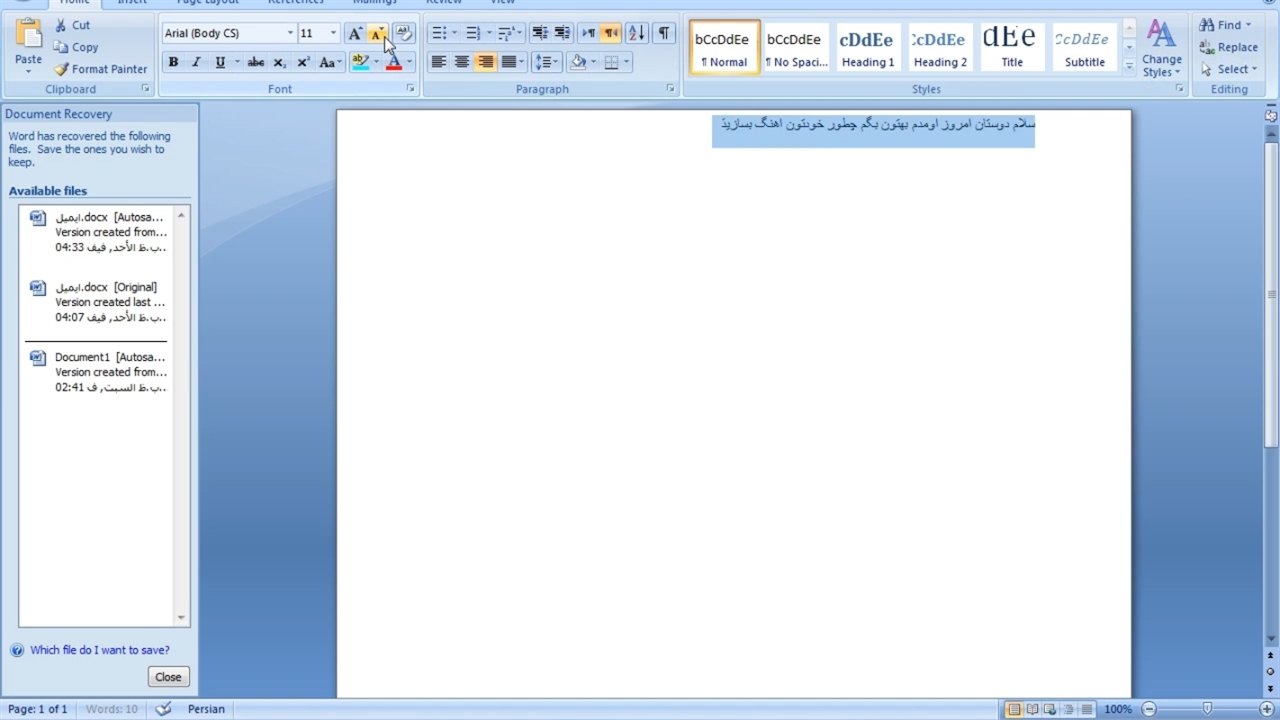Expand the Change Styles menu
This screenshot has height=720, width=1280.
pyautogui.click(x=1161, y=48)
